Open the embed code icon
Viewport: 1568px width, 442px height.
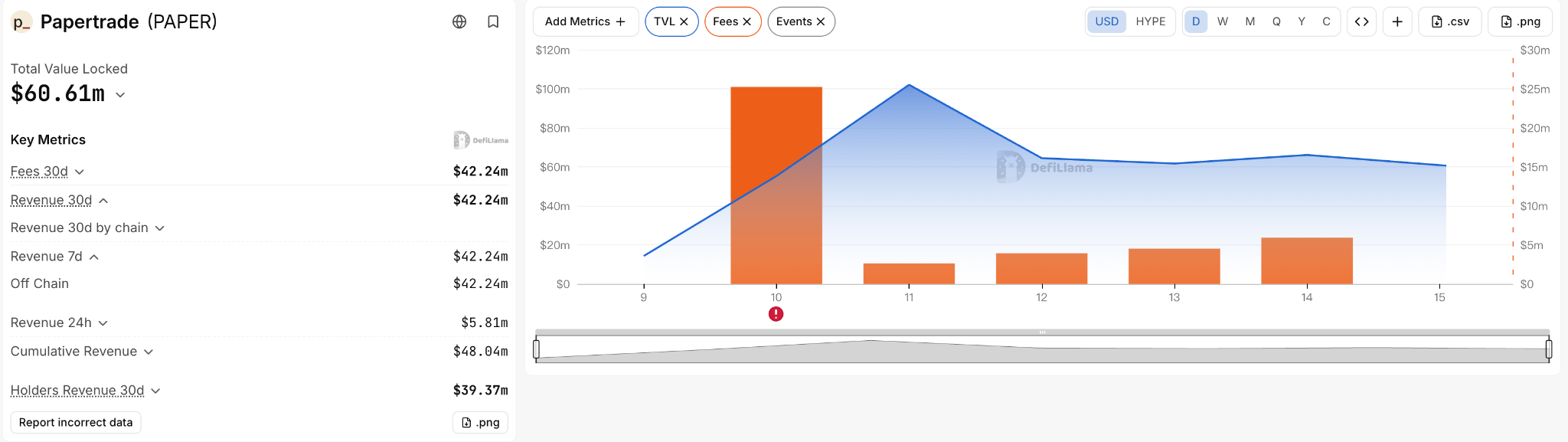click(1361, 21)
